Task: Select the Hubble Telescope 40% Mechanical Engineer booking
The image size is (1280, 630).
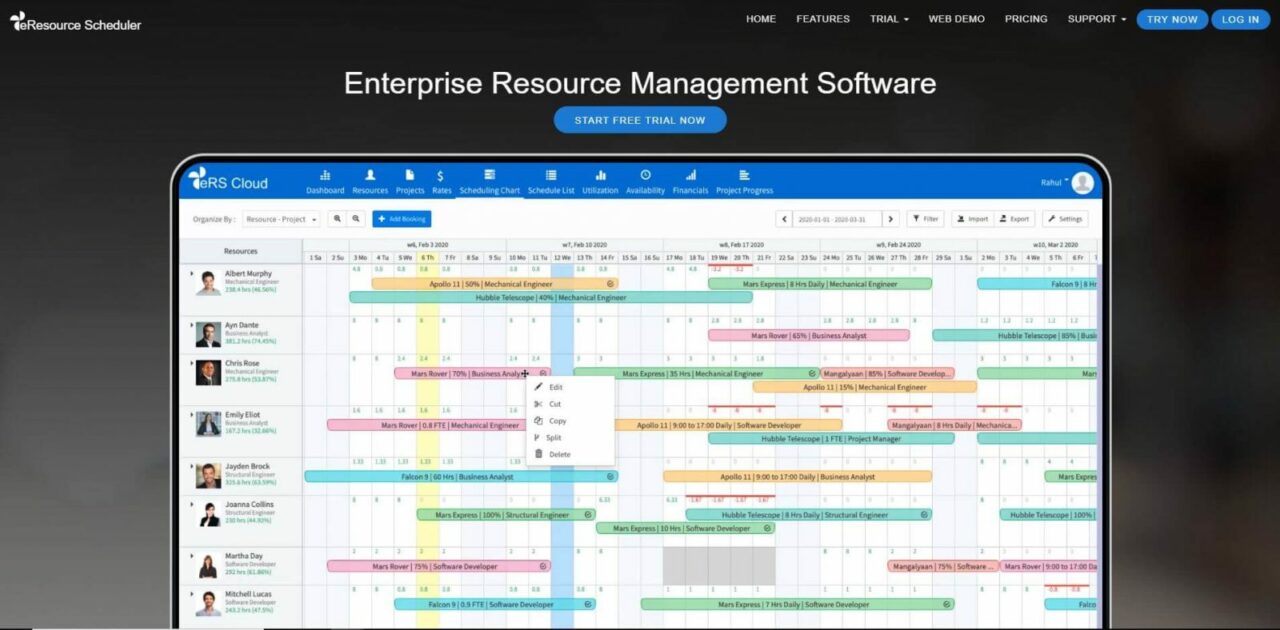Action: coord(550,297)
